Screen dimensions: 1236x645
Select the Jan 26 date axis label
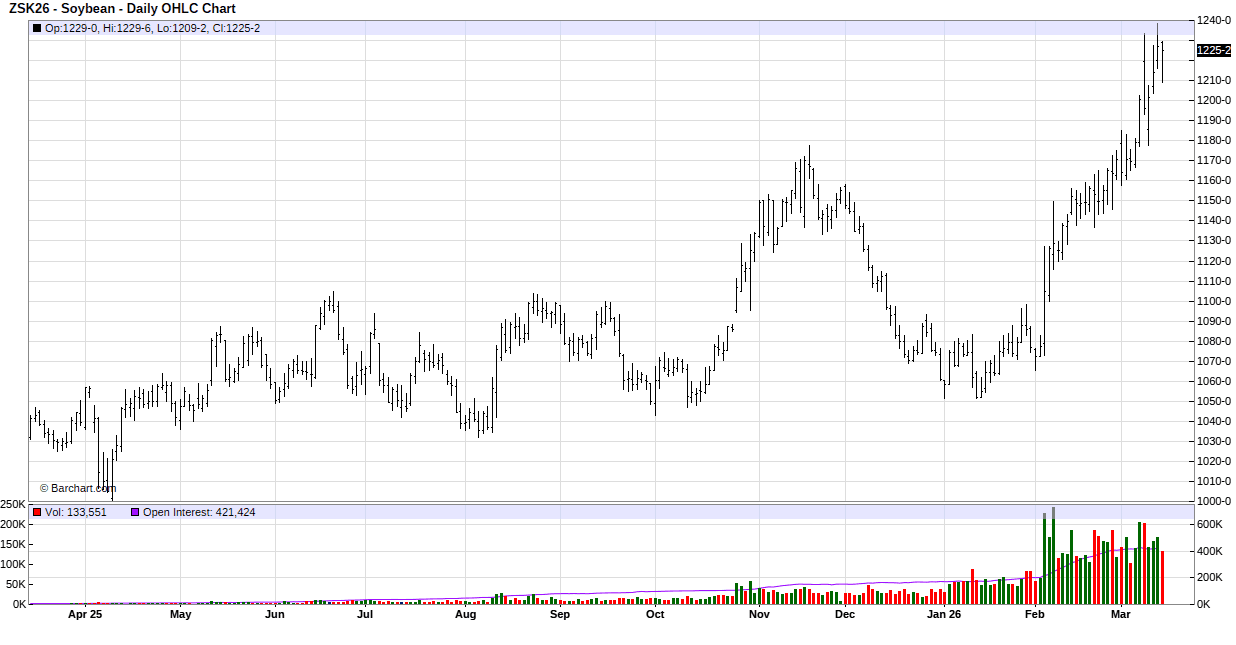point(943,615)
